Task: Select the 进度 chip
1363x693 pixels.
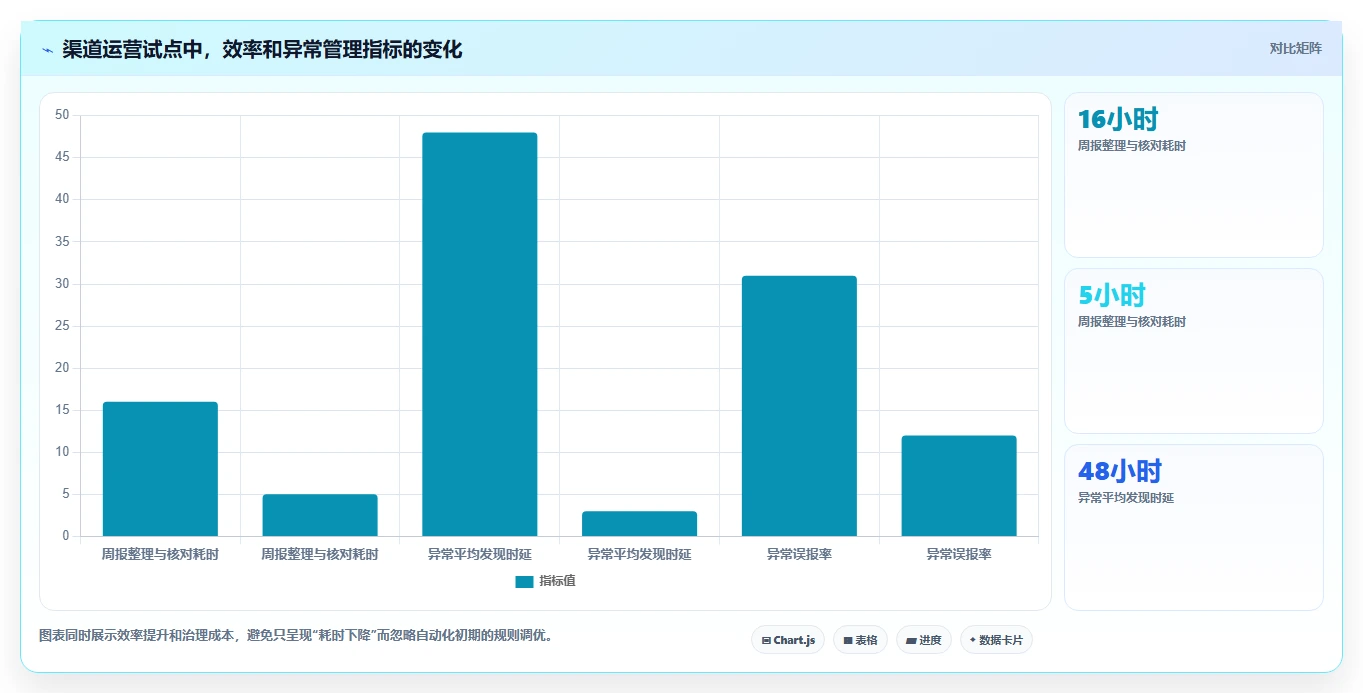Action: pos(924,640)
